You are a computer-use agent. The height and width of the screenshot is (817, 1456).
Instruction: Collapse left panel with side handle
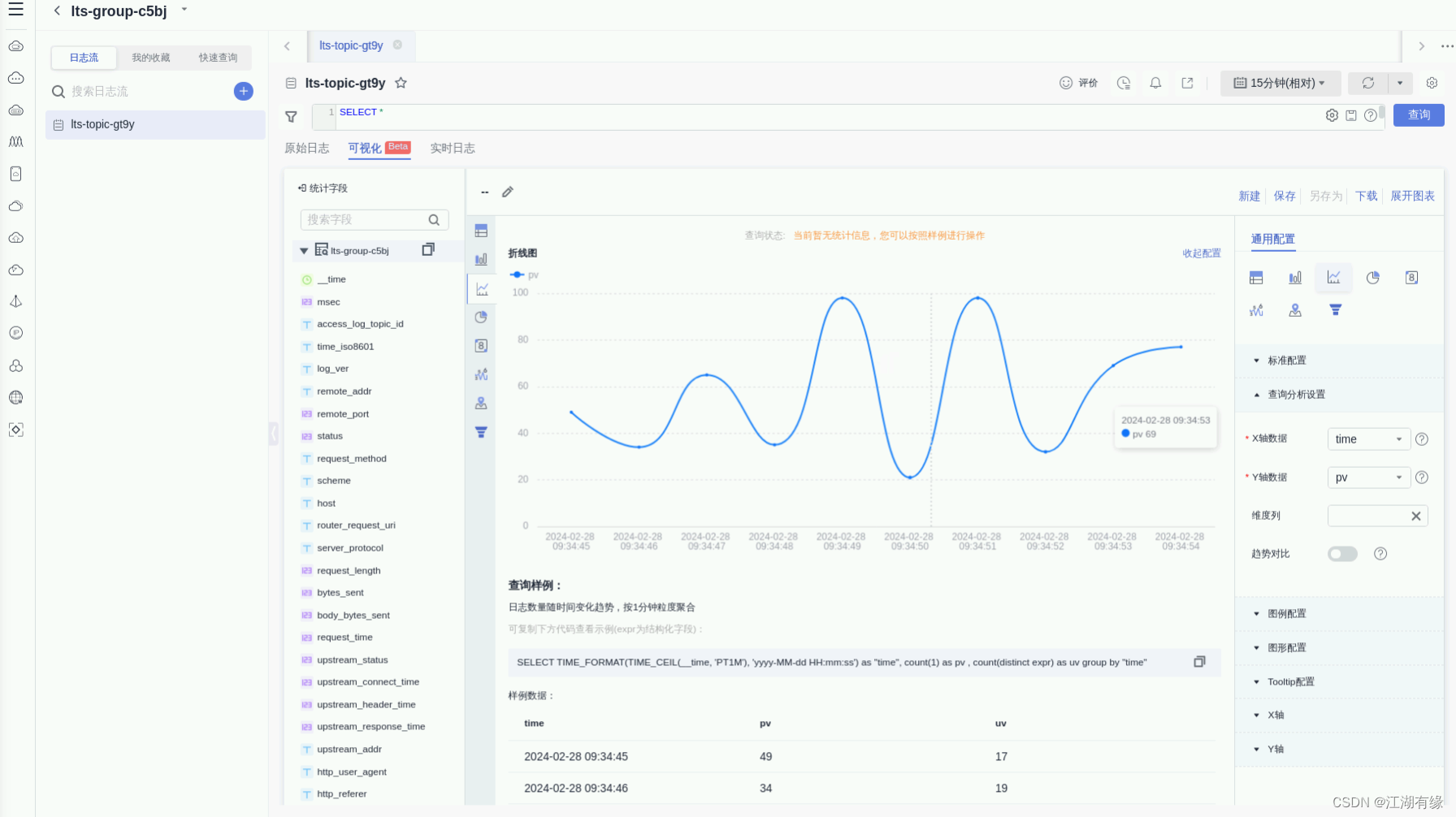click(274, 434)
